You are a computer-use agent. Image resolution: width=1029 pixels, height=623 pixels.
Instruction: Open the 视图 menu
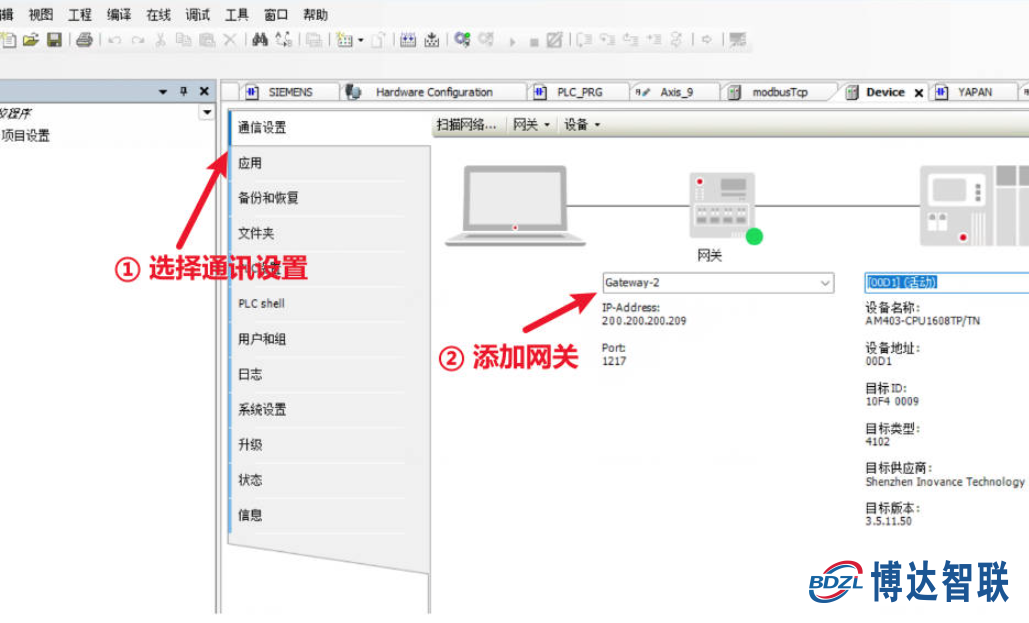point(41,14)
